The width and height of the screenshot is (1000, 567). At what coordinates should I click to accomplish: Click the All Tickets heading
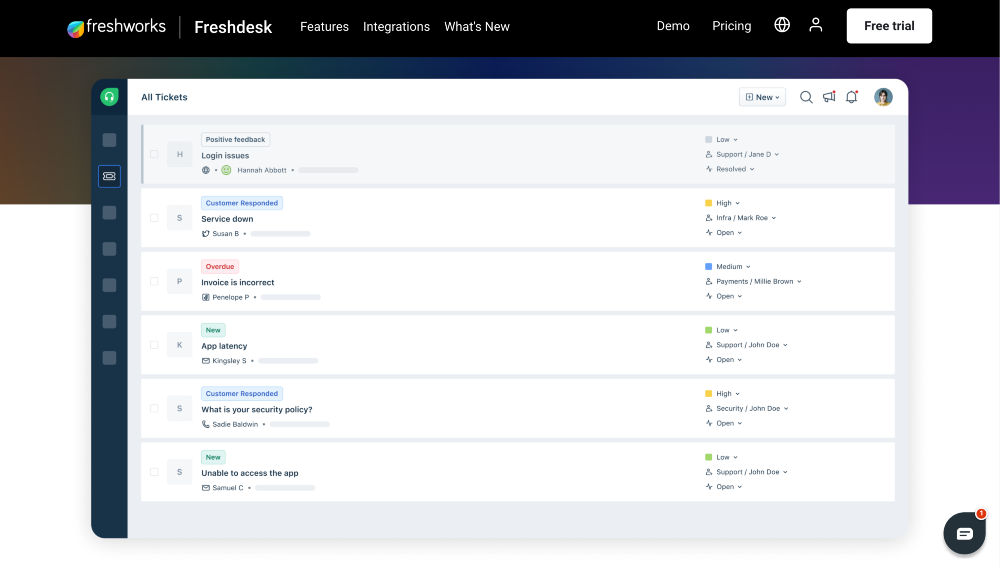tap(164, 97)
